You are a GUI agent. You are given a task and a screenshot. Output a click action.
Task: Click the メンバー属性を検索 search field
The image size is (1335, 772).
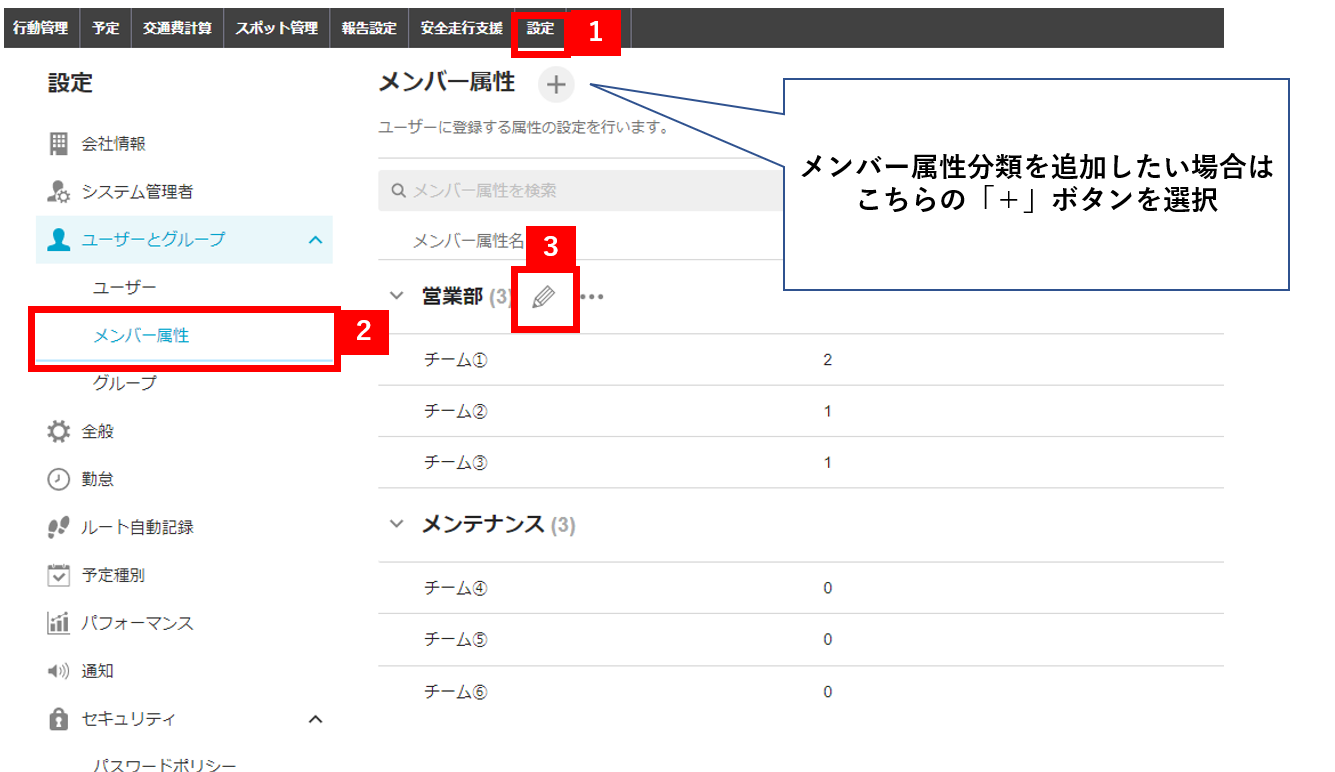click(579, 190)
